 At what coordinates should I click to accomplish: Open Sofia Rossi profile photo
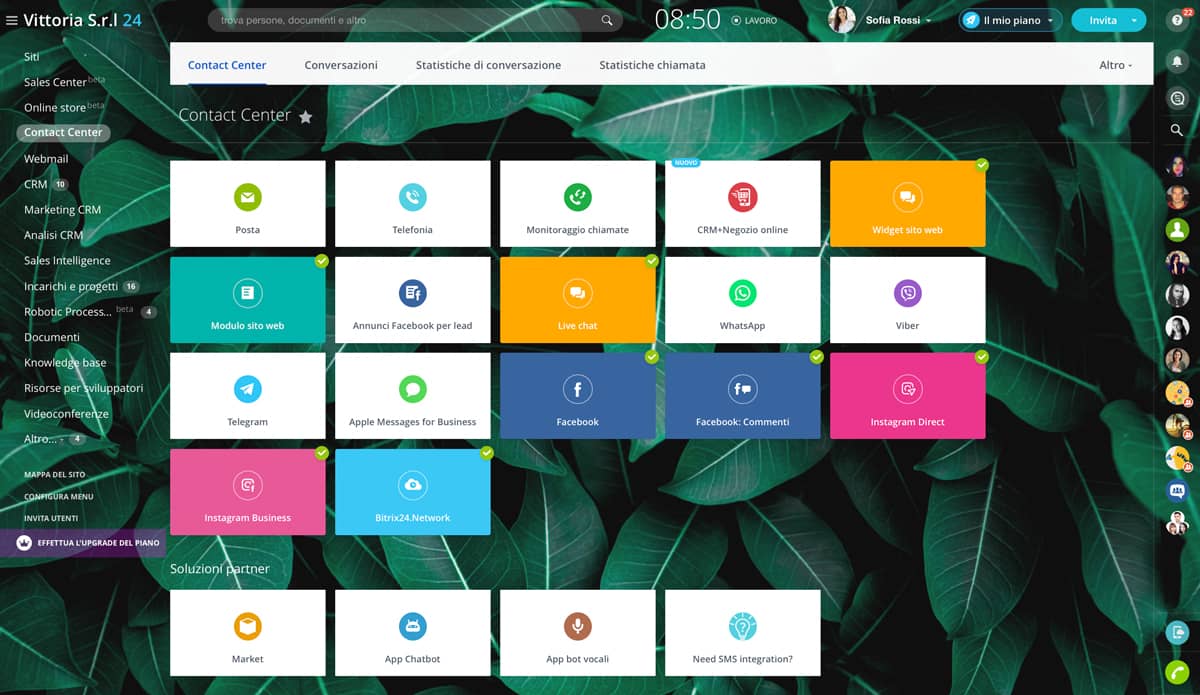[x=842, y=20]
